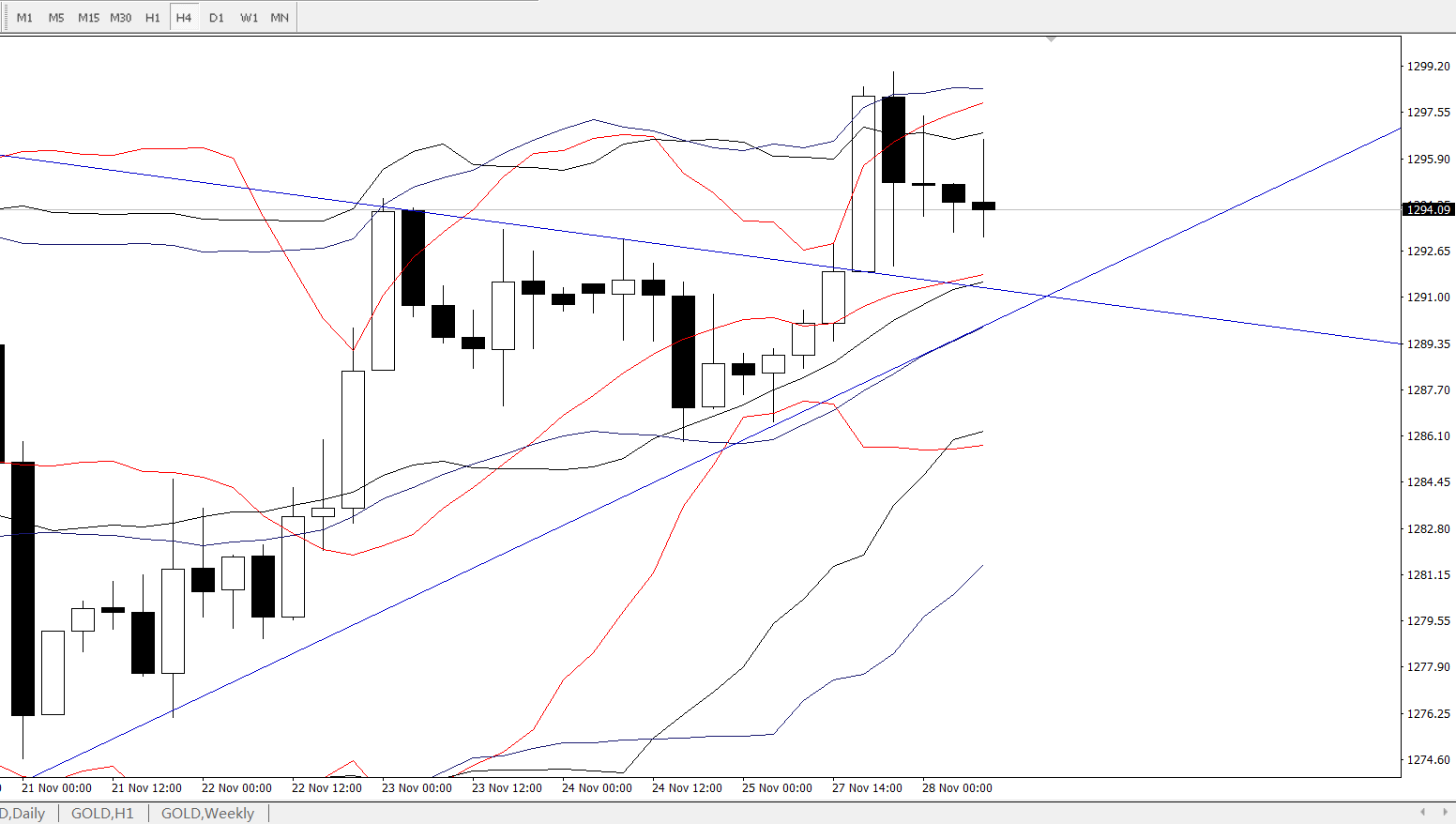Select the W1 weekly timeframe
1456x824 pixels.
click(x=249, y=18)
